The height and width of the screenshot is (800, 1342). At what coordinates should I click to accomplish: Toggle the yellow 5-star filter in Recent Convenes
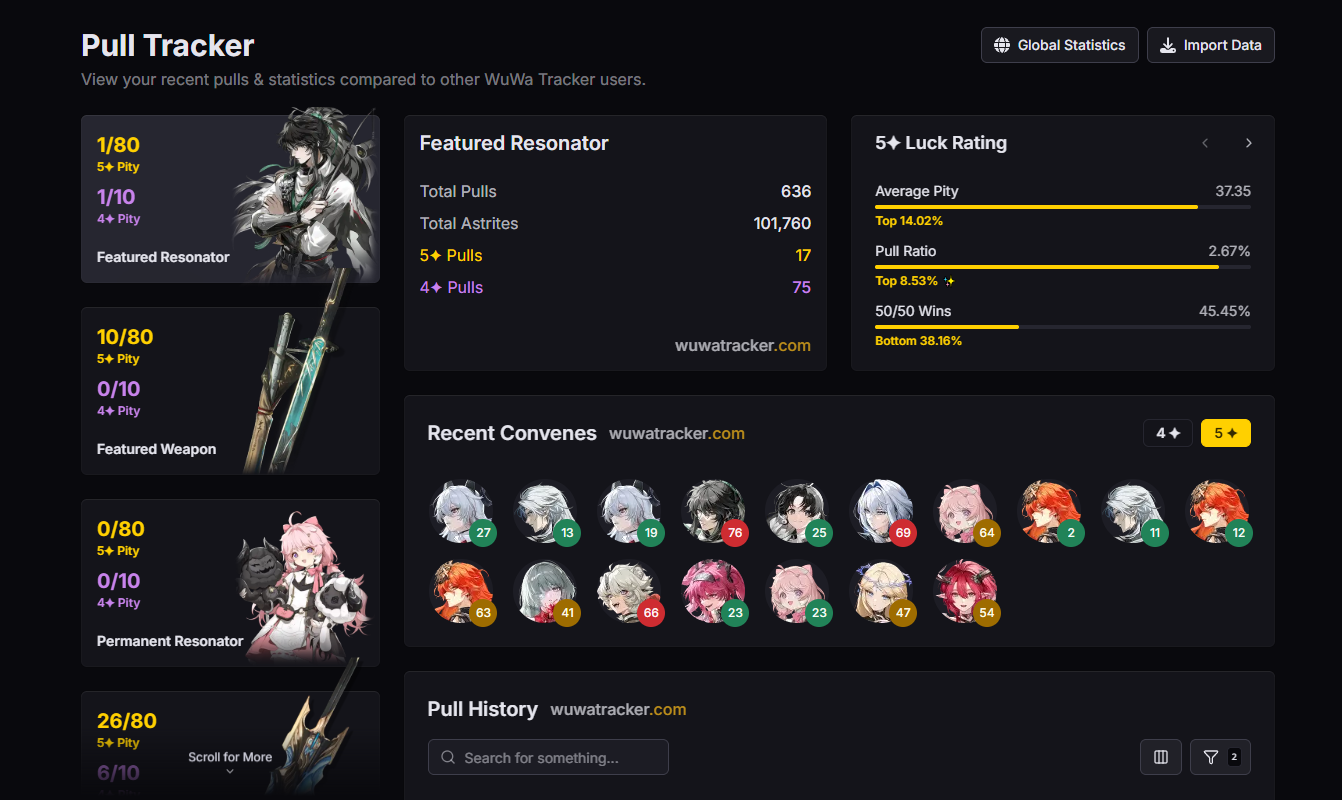(1226, 433)
